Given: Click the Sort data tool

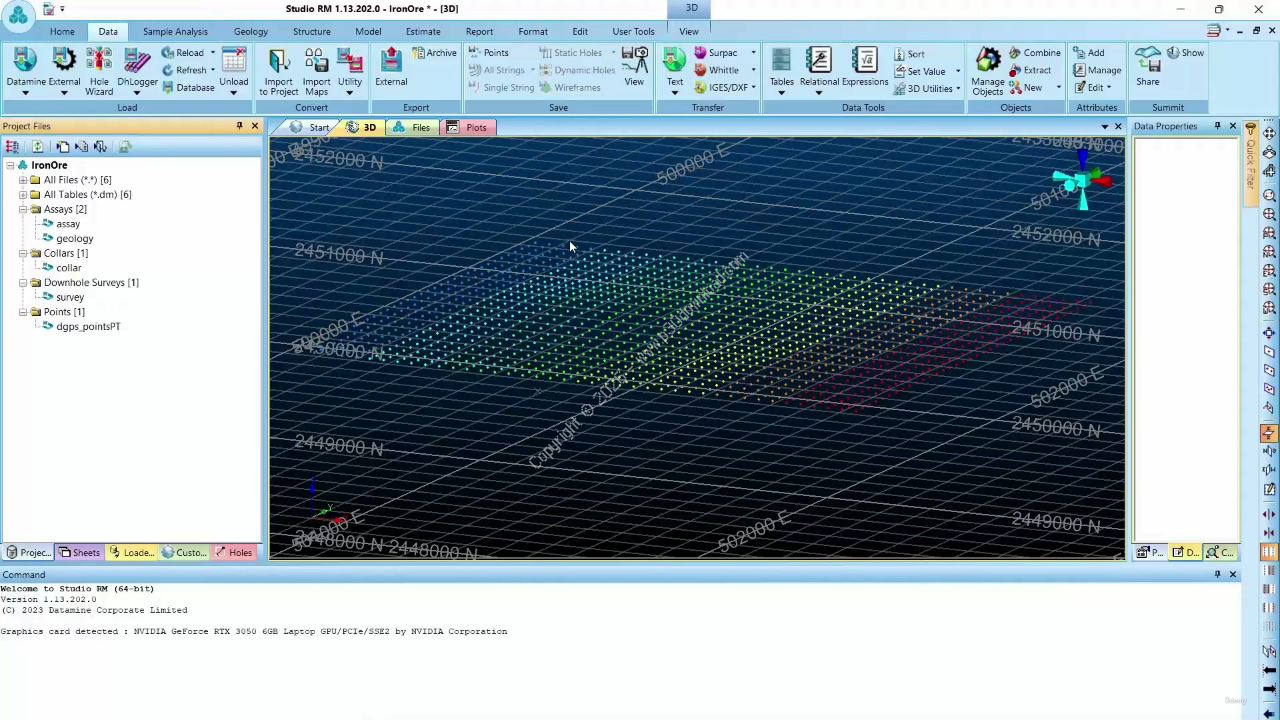Looking at the screenshot, I should (908, 54).
